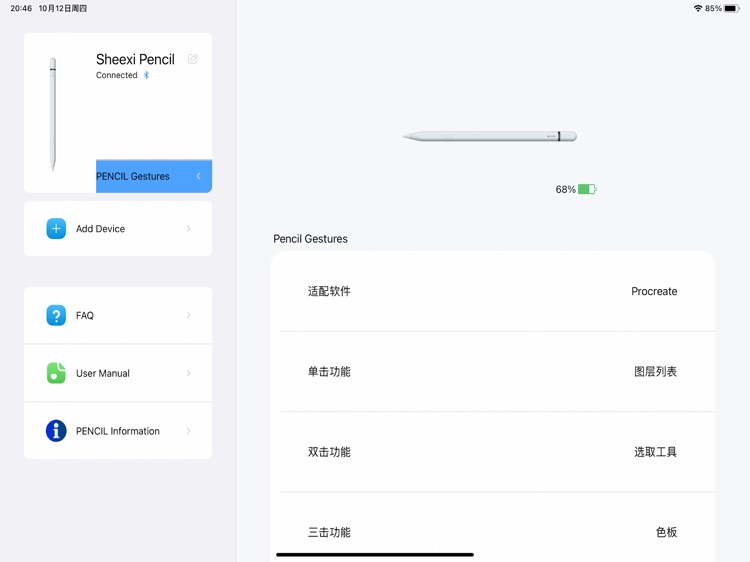This screenshot has width=750, height=562.
Task: Tap the Bluetooth icon next to Connected
Action: (146, 75)
